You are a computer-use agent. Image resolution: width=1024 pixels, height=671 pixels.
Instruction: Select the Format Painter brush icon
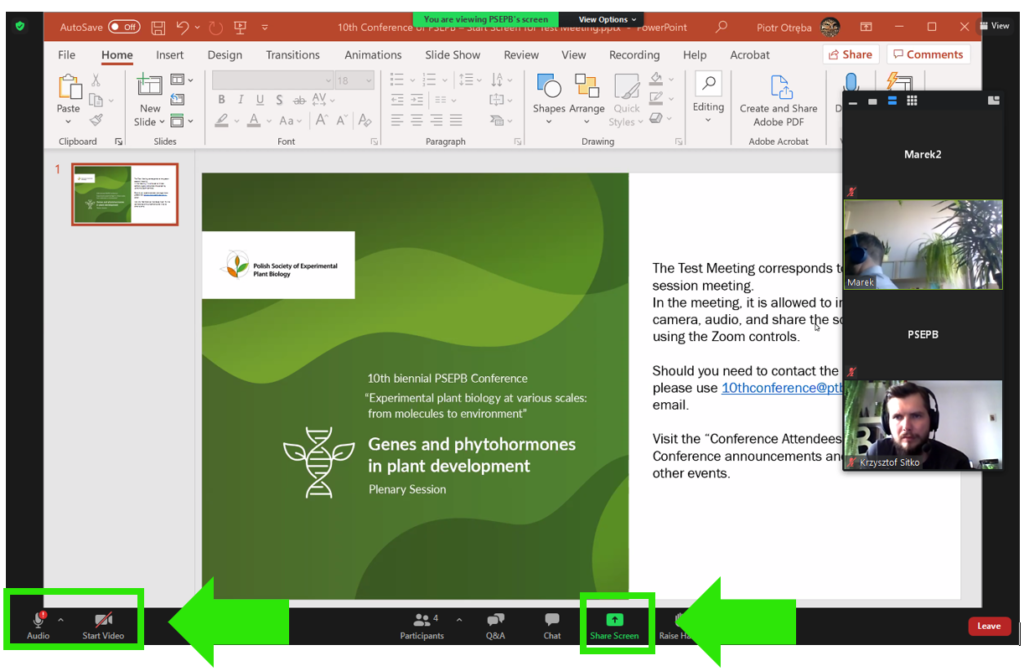coord(96,120)
